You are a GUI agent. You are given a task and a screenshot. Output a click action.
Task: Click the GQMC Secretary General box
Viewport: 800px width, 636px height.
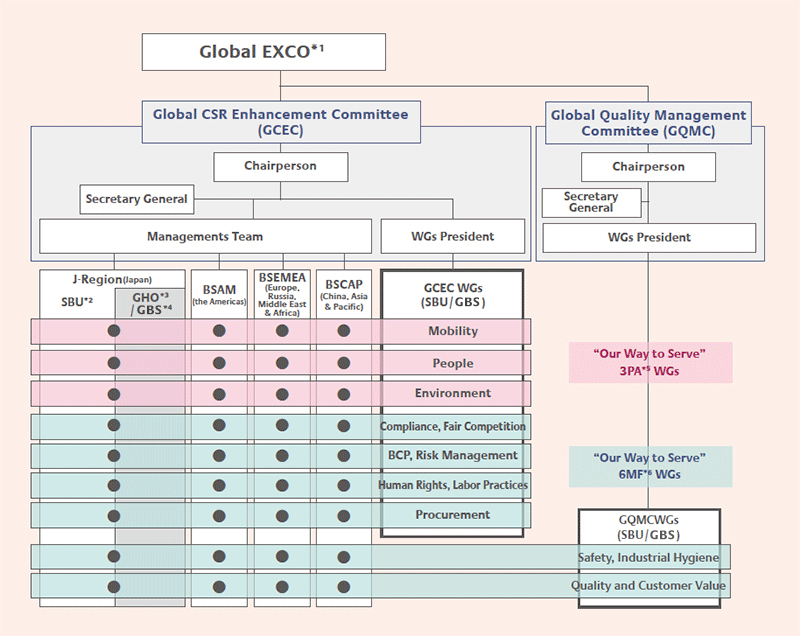(591, 202)
